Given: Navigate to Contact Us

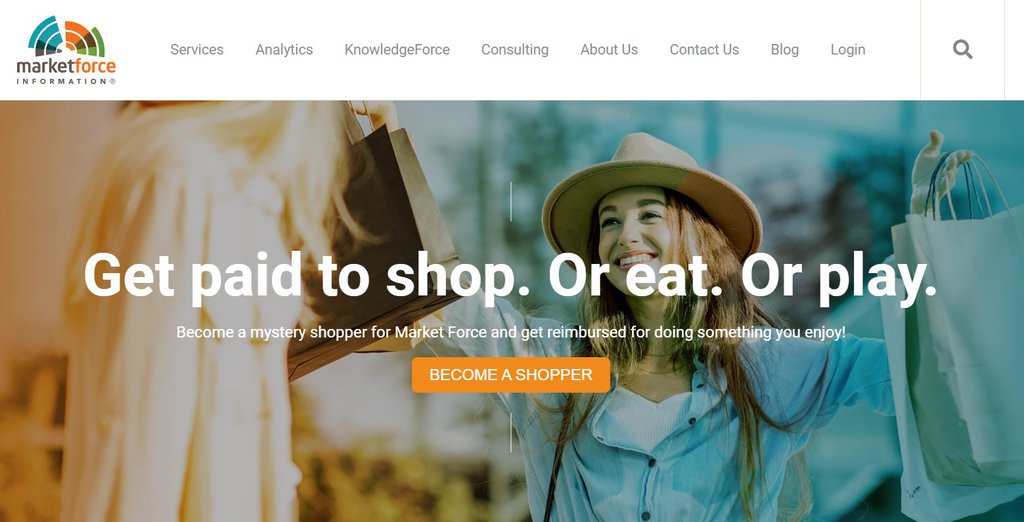Looking at the screenshot, I should [x=704, y=50].
